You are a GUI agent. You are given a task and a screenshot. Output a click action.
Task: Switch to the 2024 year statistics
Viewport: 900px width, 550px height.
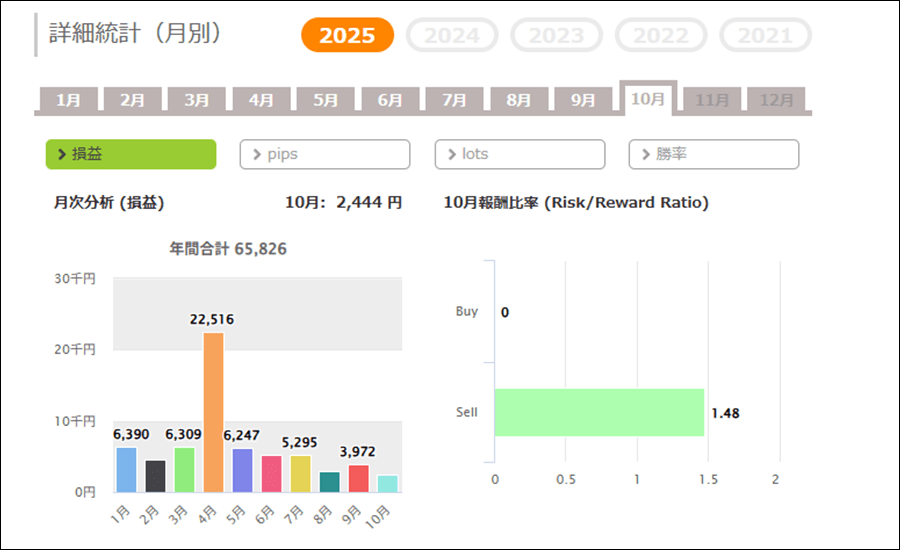(451, 36)
